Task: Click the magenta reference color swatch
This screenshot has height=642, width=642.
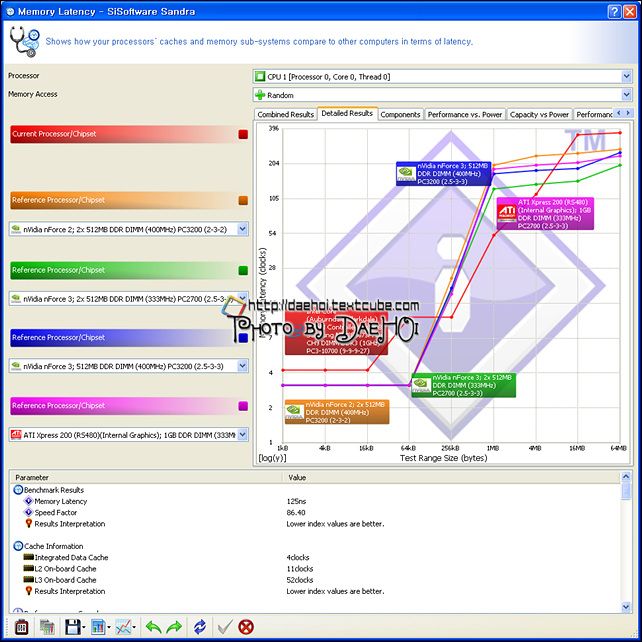Action: (243, 406)
